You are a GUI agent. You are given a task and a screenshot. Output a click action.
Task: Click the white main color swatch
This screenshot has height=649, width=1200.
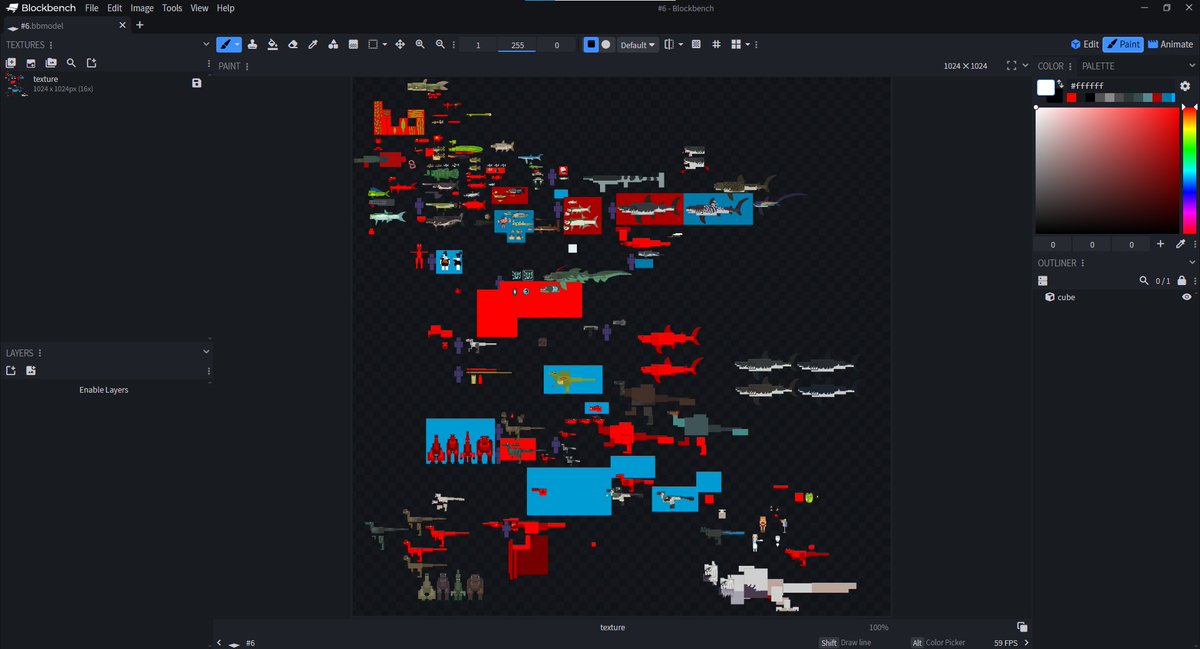pyautogui.click(x=1045, y=87)
